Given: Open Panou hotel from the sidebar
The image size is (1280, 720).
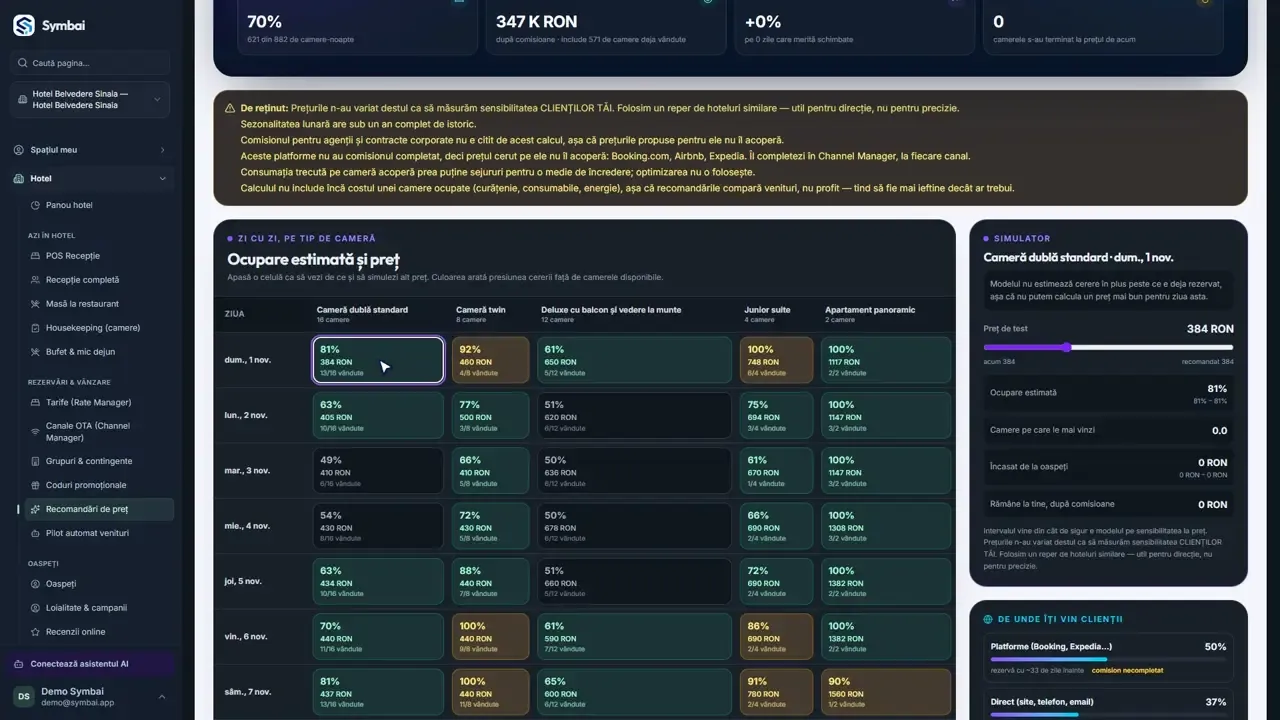Looking at the screenshot, I should 69,205.
